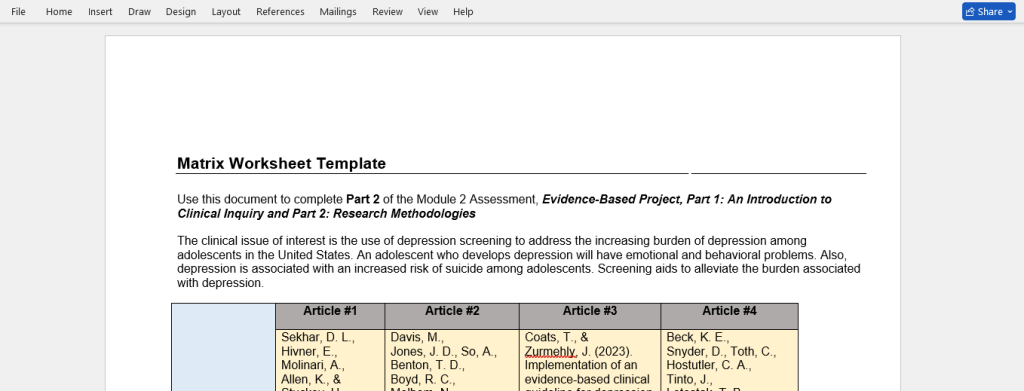The height and width of the screenshot is (391, 1024).
Task: Click 'Sekhar, D. L.,' in Article #1
Action: pyautogui.click(x=317, y=337)
